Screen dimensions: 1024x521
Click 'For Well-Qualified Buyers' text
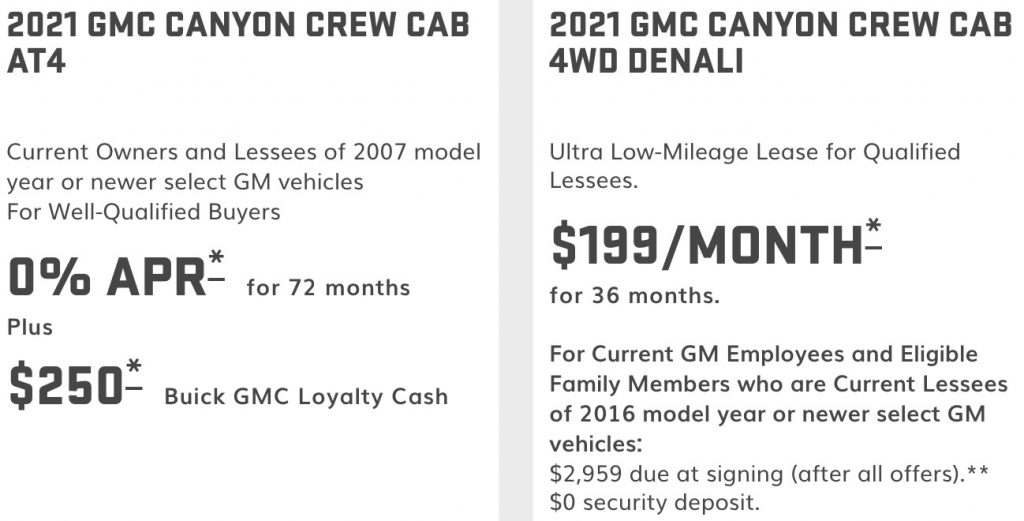point(144,212)
